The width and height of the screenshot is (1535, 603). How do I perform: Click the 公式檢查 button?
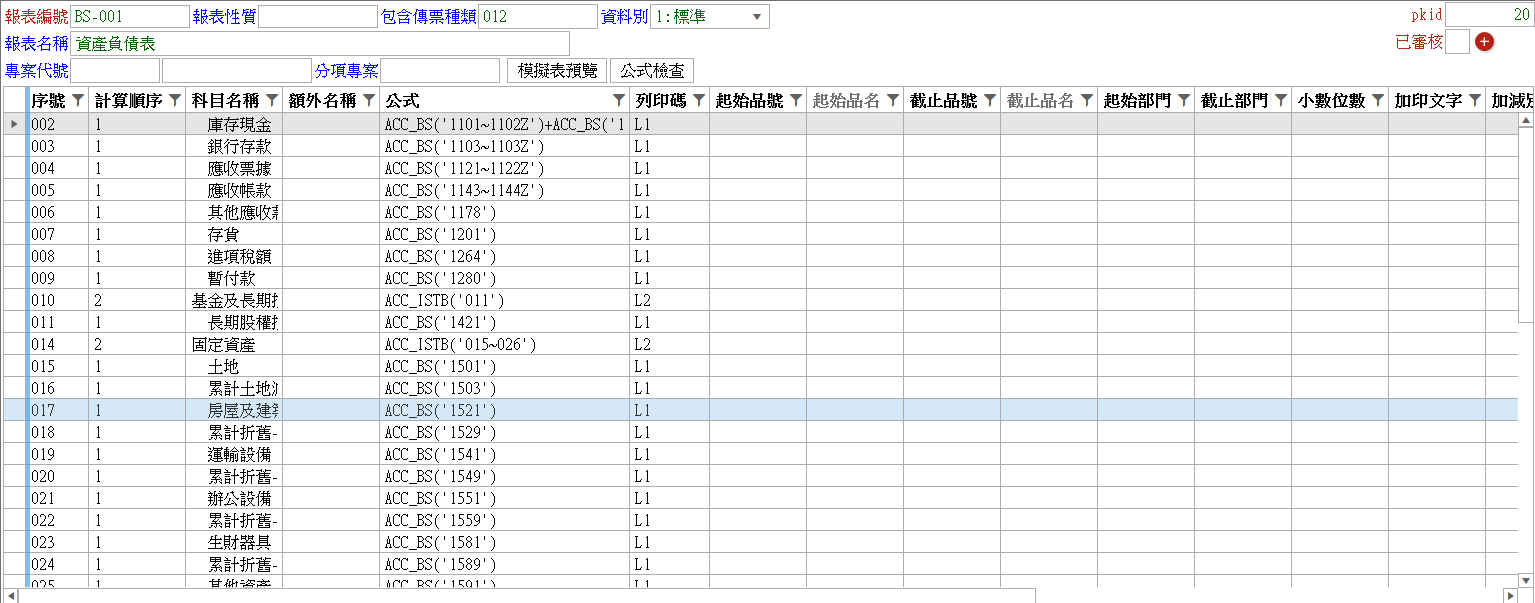coord(652,71)
